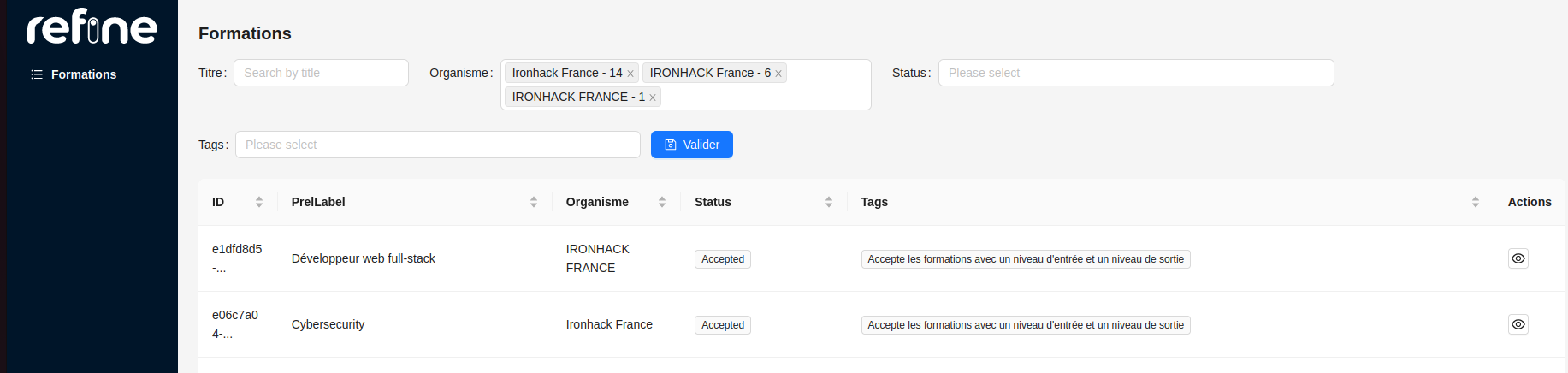Click the Formations page heading
1568x373 pixels.
point(245,33)
